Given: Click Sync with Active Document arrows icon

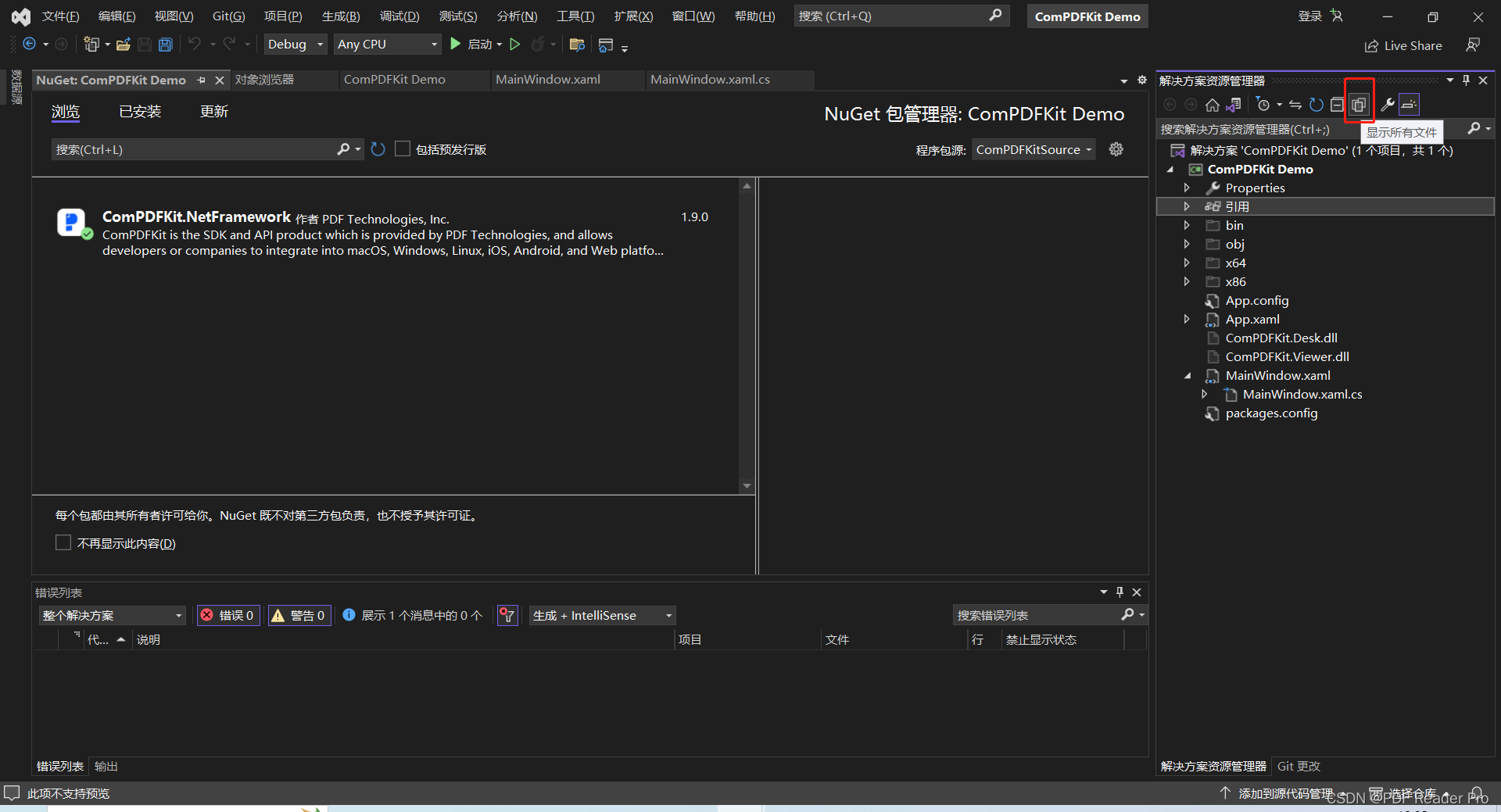Looking at the screenshot, I should [x=1295, y=105].
